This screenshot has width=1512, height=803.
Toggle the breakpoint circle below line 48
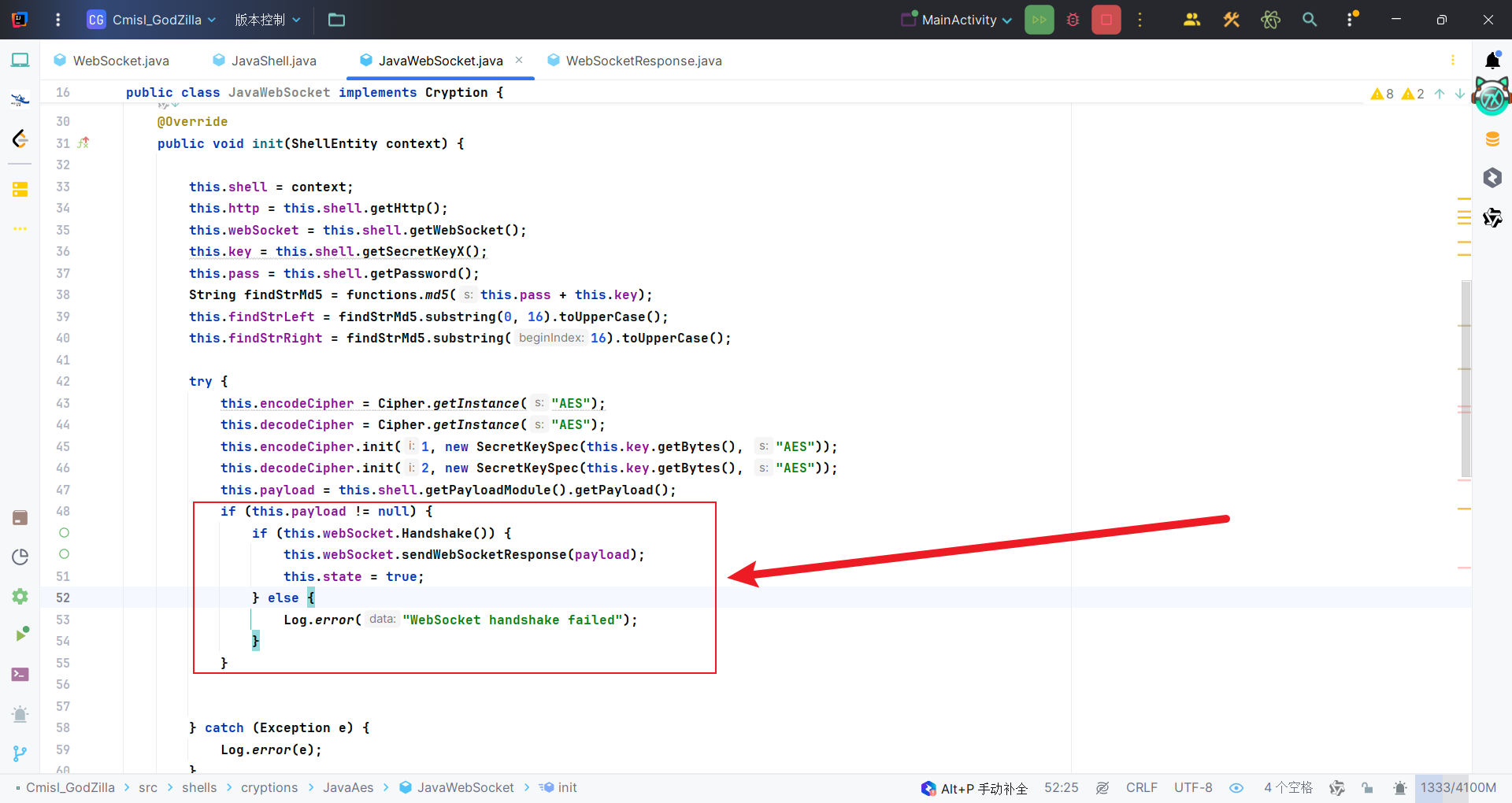click(64, 533)
